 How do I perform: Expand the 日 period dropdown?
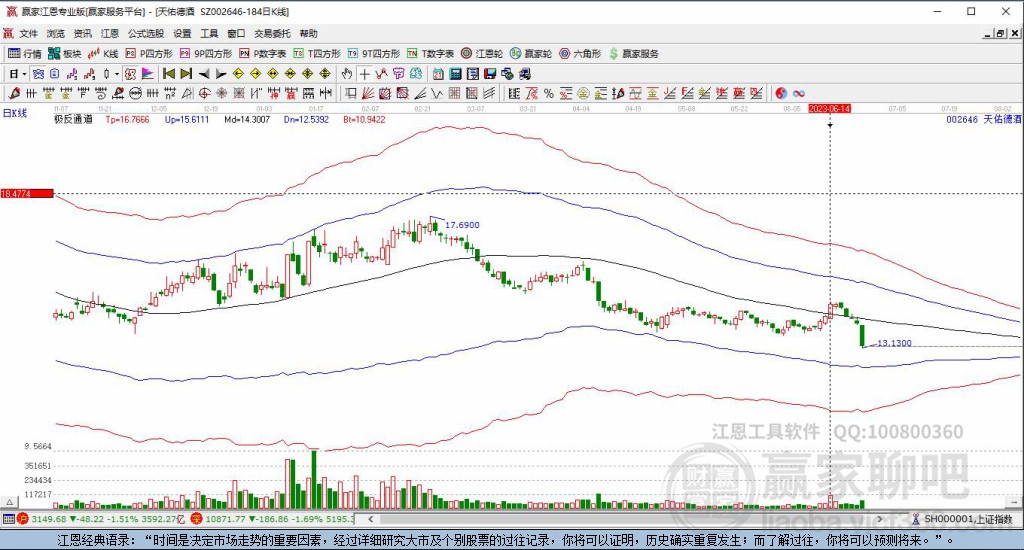(24, 74)
